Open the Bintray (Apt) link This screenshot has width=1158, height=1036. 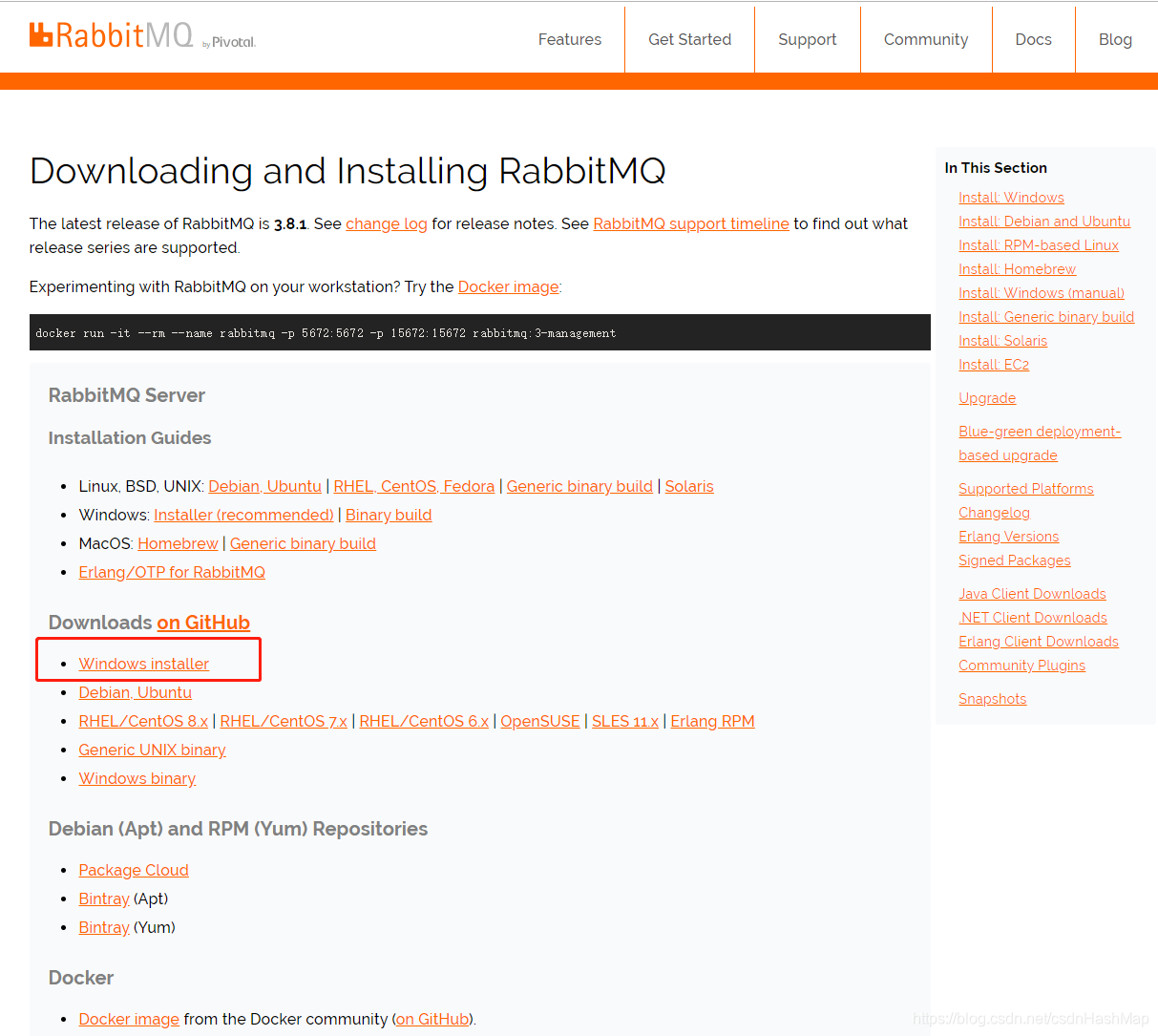[x=104, y=899]
